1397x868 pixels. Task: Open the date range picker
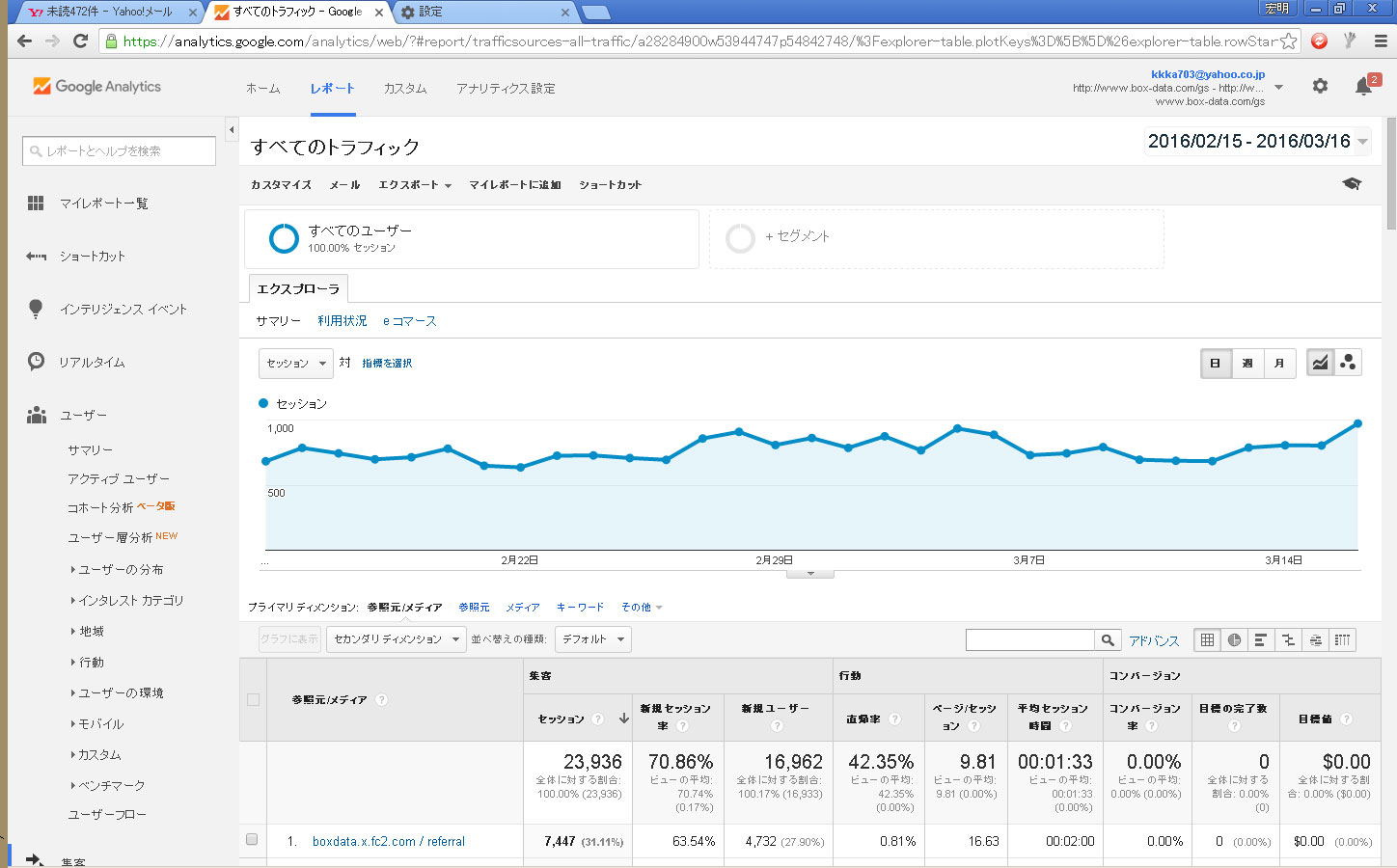(x=1257, y=141)
